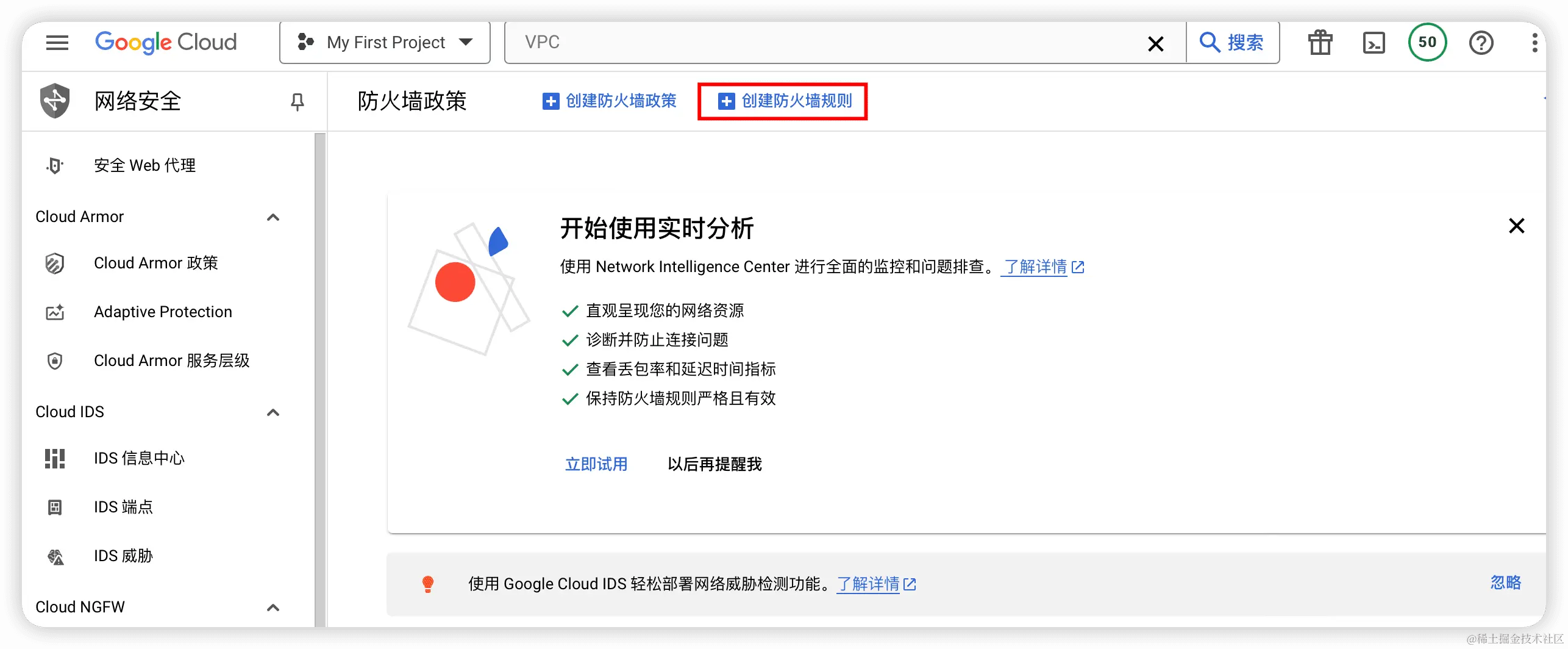Click the IDS 威胁 threat icon
This screenshot has width=1568, height=649.
pos(54,556)
